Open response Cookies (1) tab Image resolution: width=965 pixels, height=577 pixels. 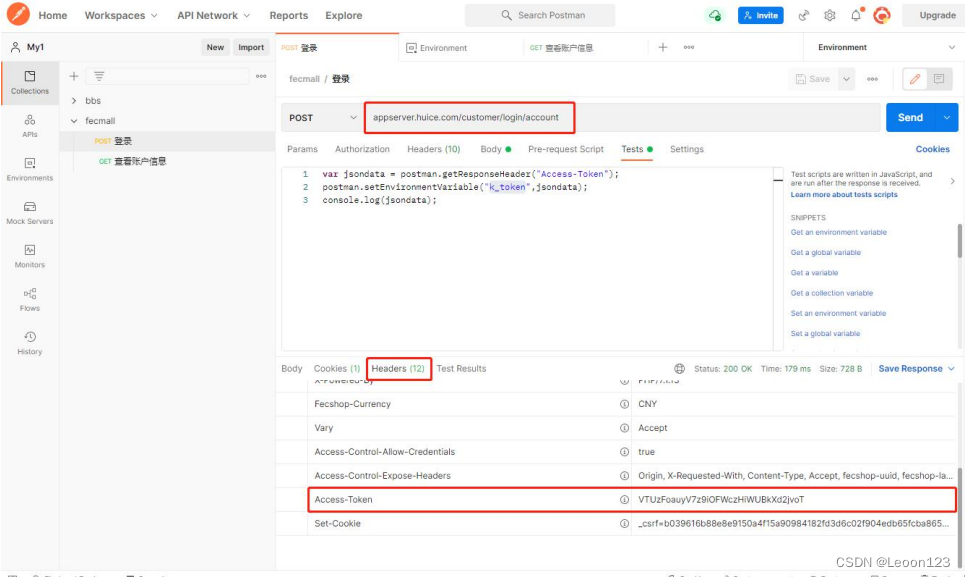[337, 368]
